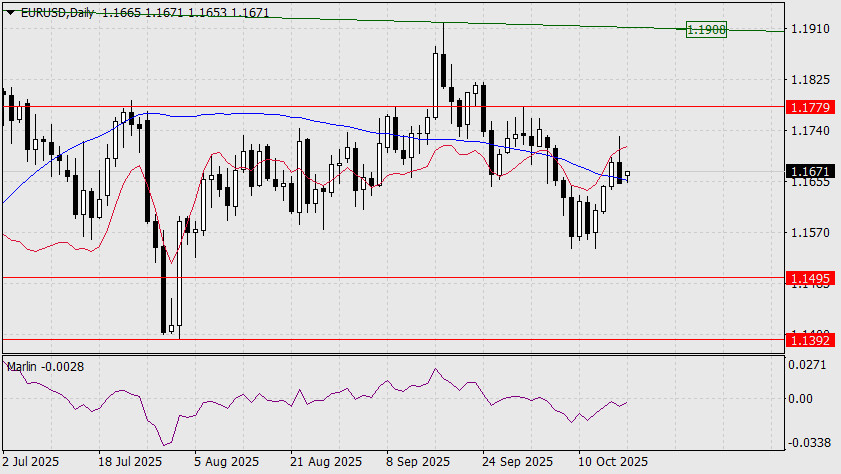Click the 1.1740 price scale value
841x474 pixels.
(x=810, y=131)
